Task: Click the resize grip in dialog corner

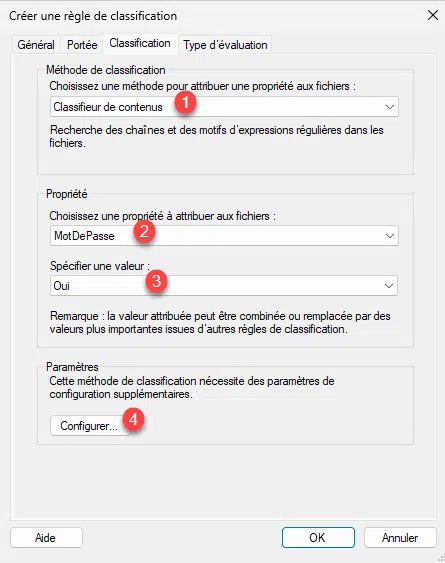Action: tap(441, 559)
